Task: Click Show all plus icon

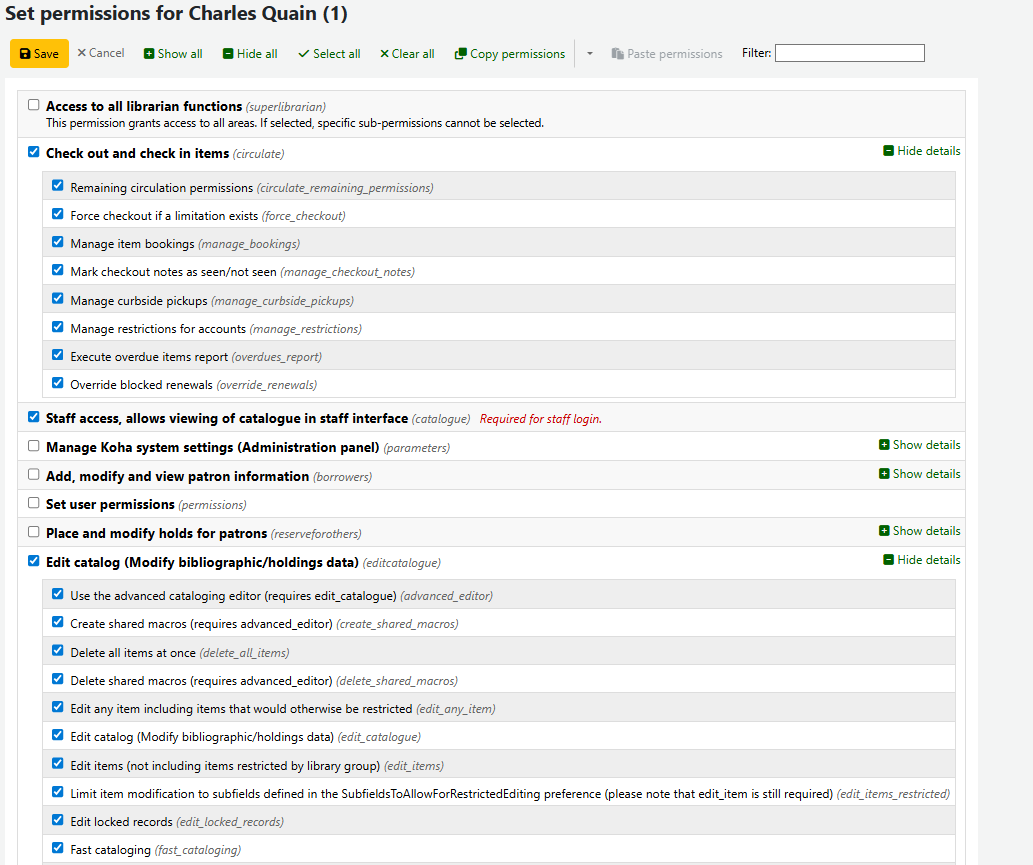Action: 173,54
